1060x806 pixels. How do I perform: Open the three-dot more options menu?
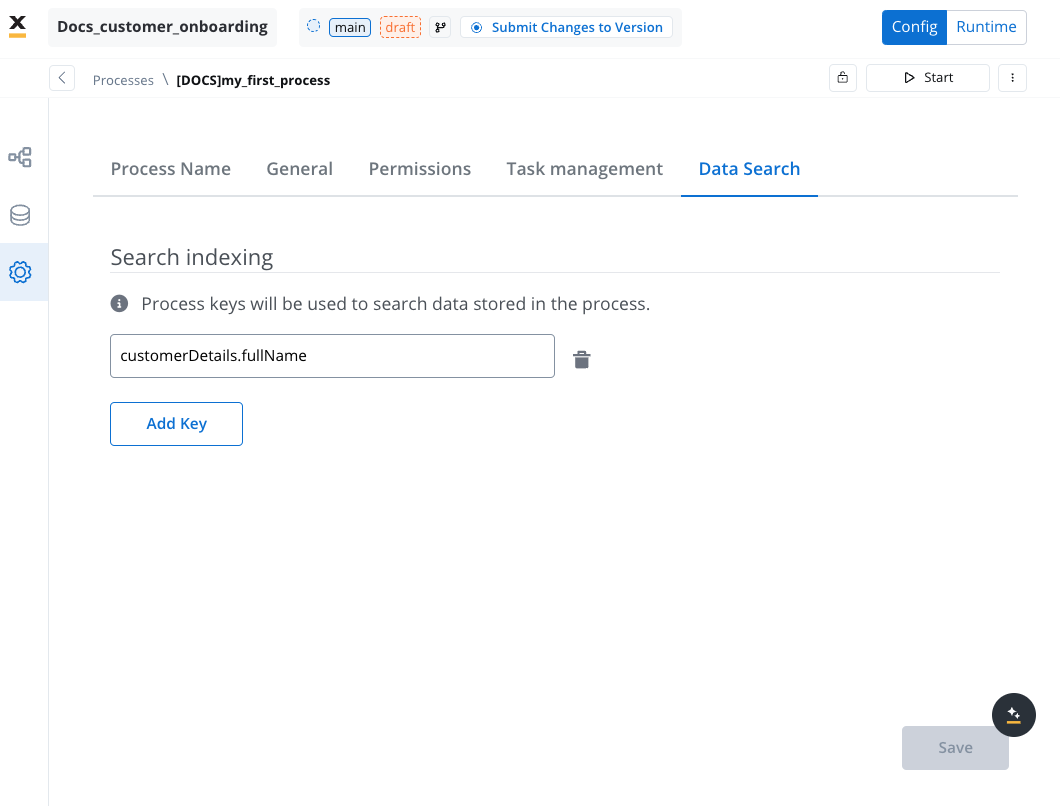pos(1012,78)
